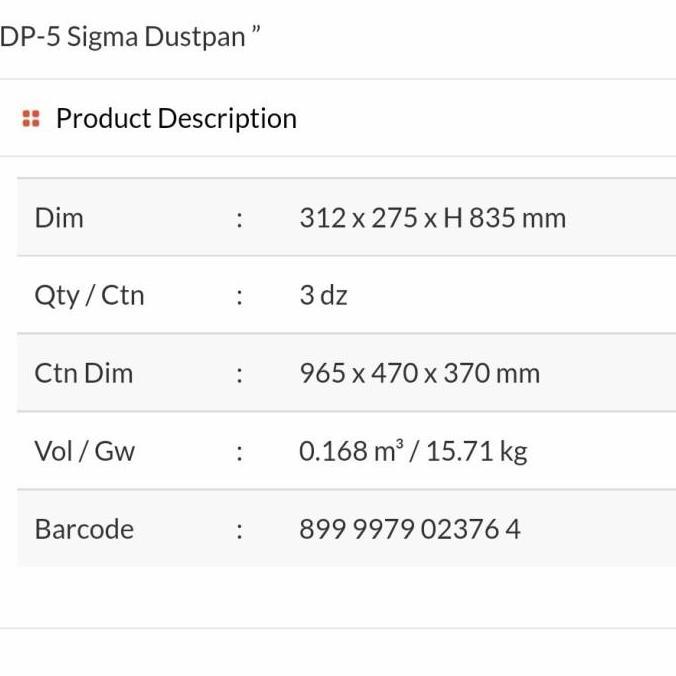The image size is (676, 676).
Task: Click the Ctn Dim row label
Action: [83, 373]
